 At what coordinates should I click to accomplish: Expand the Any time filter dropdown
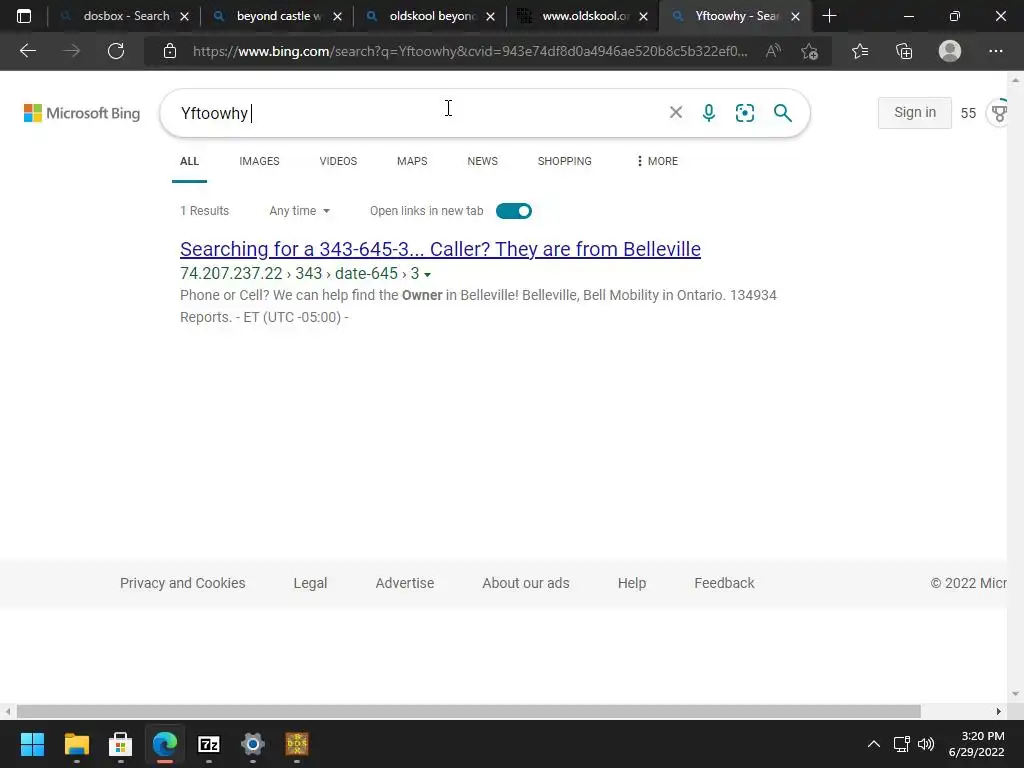(x=300, y=211)
